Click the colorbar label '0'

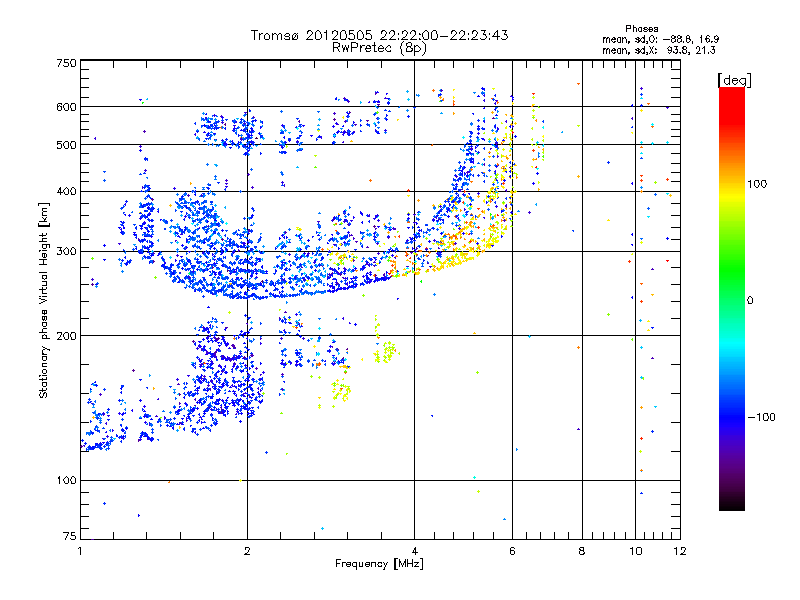[x=749, y=300]
